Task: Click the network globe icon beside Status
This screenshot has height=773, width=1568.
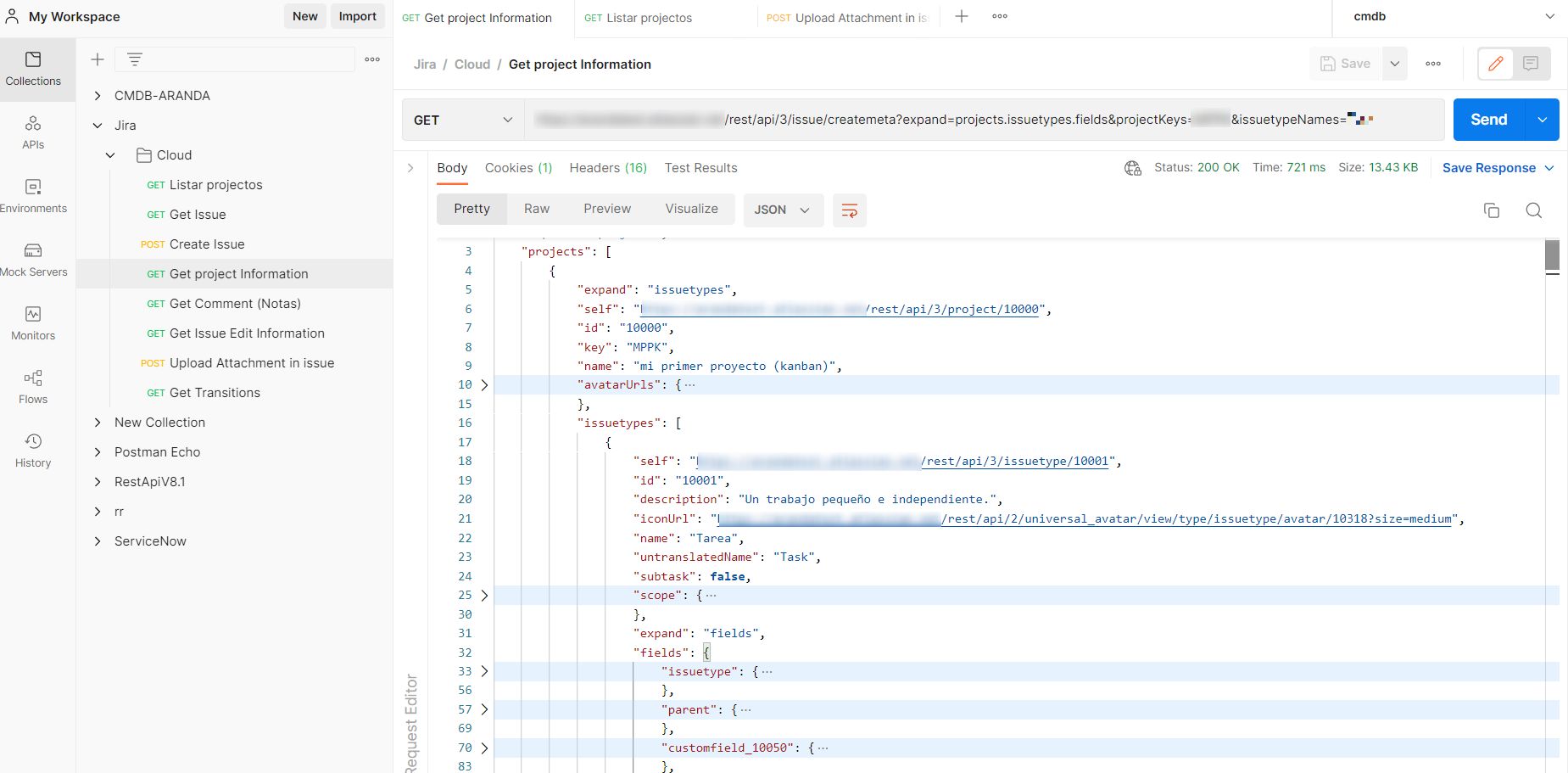Action: pos(1132,168)
